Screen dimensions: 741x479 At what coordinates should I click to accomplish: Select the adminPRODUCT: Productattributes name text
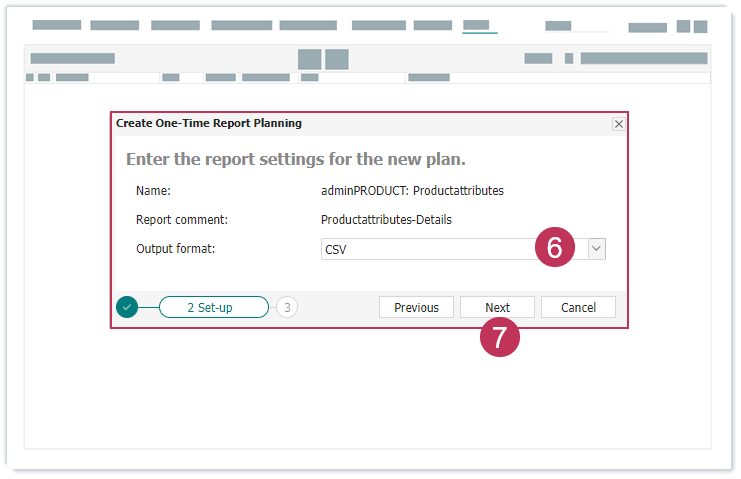point(412,190)
